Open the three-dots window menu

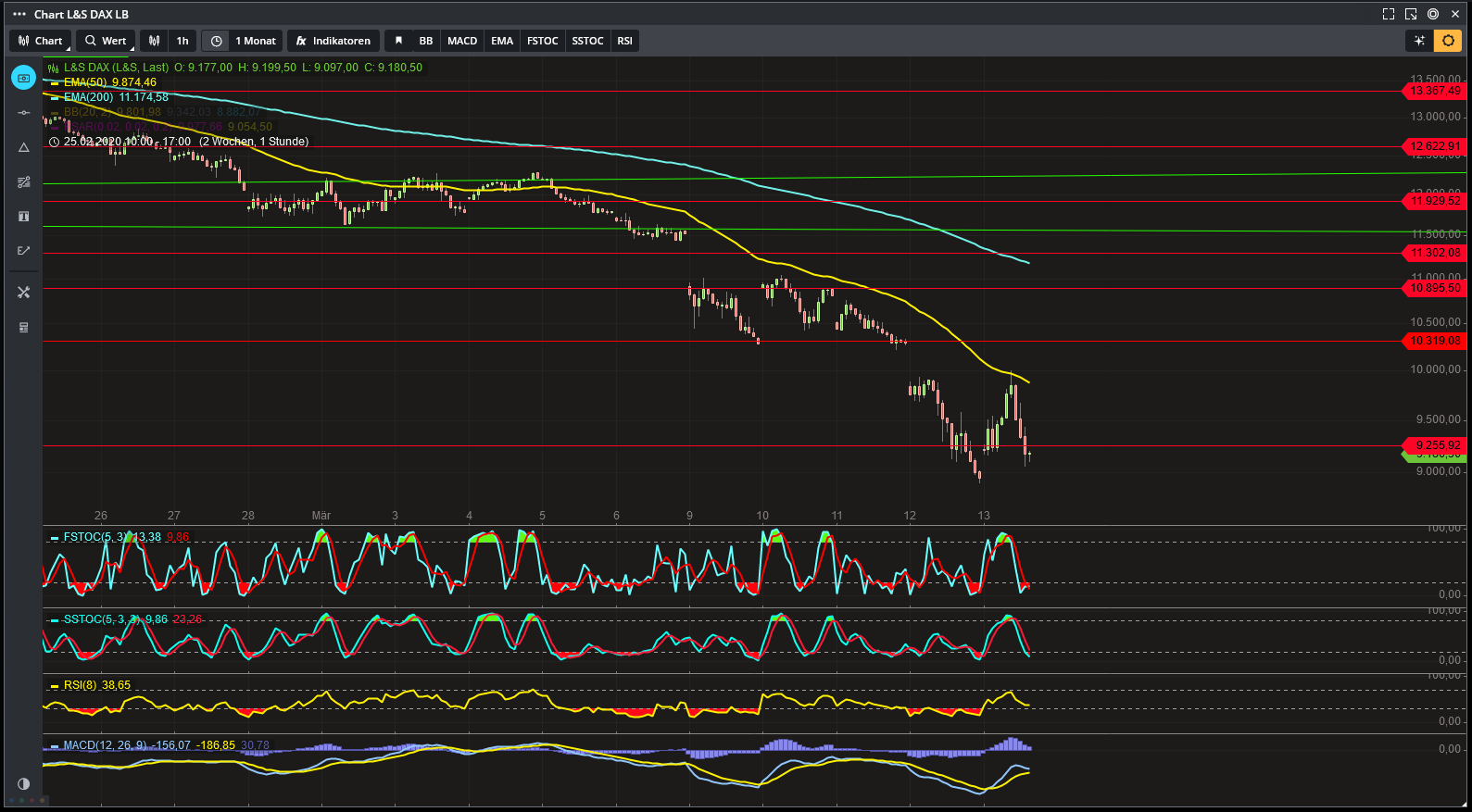tap(19, 14)
